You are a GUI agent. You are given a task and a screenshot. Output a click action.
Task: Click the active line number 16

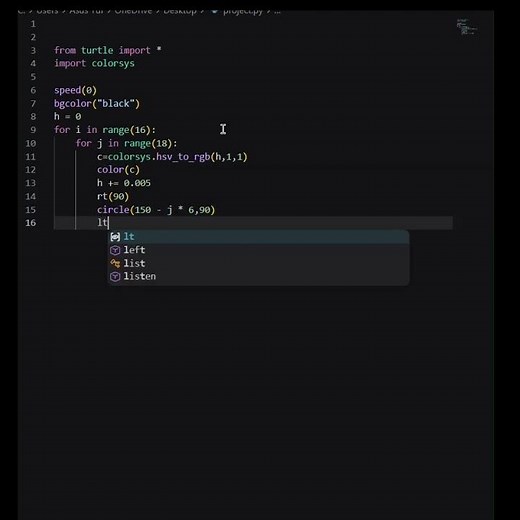[31, 223]
